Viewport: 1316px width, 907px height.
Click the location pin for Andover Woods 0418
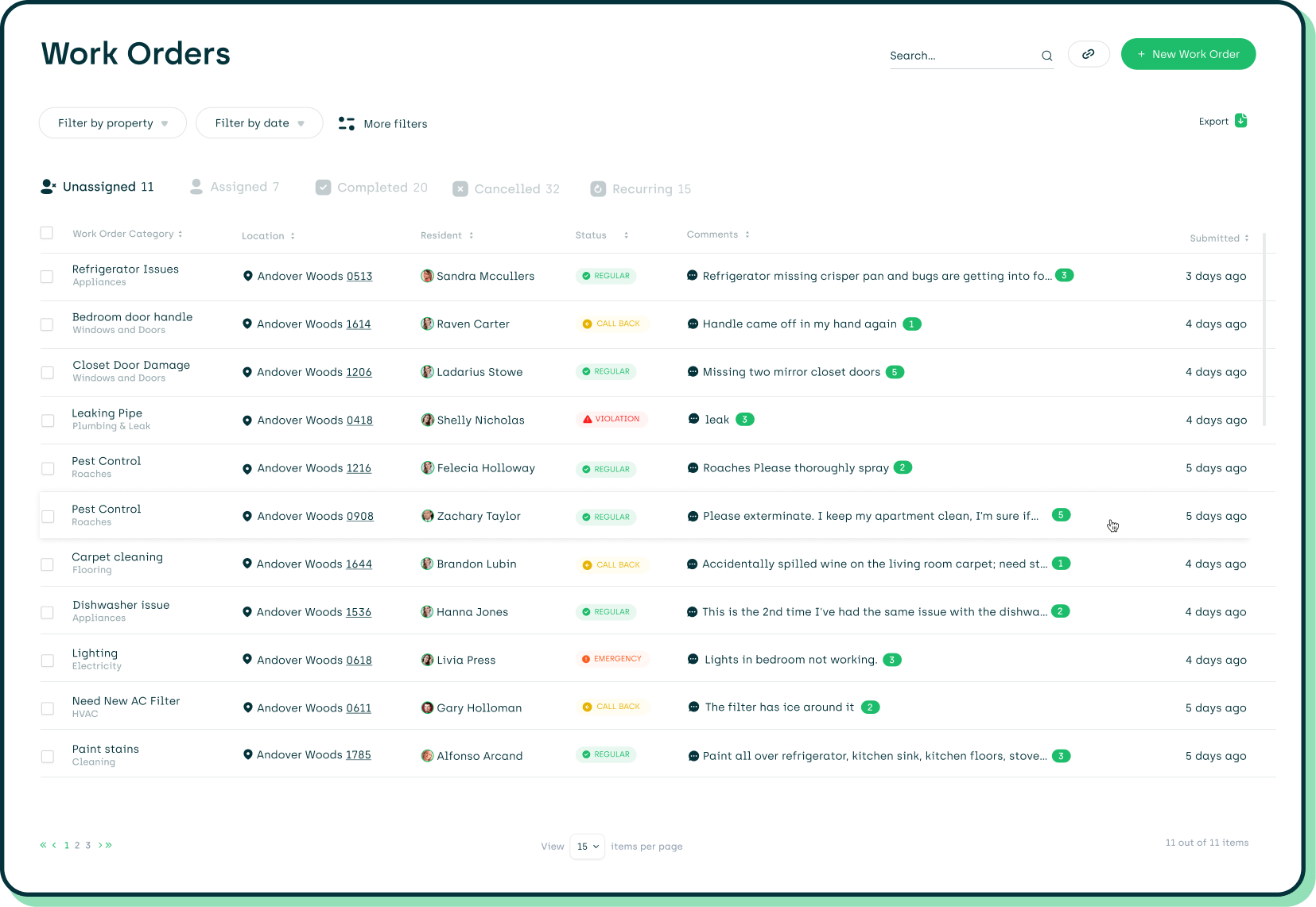(247, 420)
